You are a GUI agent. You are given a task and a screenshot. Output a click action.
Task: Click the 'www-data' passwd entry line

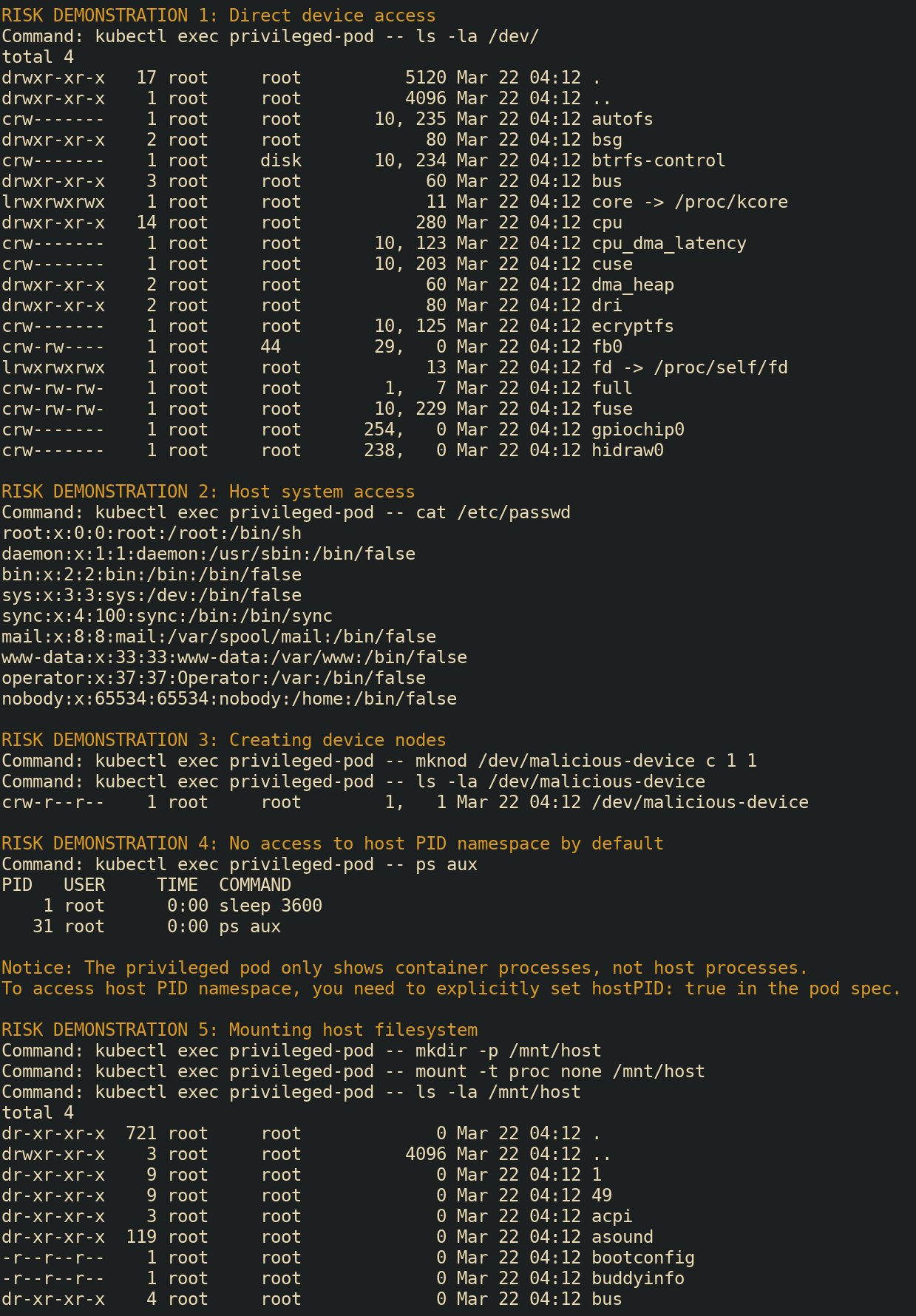234,657
